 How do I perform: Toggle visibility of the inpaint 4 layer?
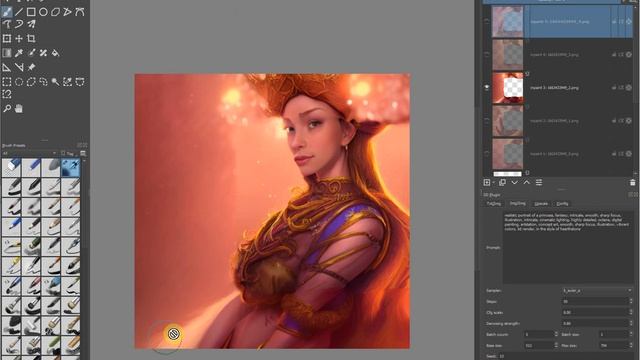[487, 54]
